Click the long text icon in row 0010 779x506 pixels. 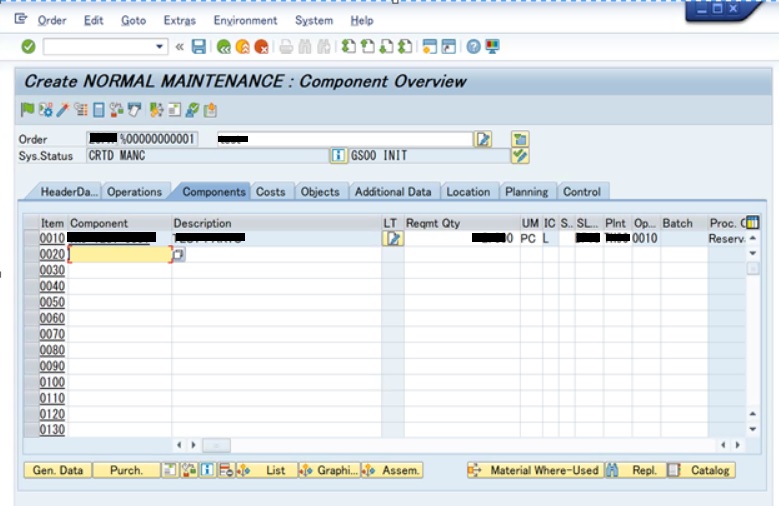coord(393,239)
